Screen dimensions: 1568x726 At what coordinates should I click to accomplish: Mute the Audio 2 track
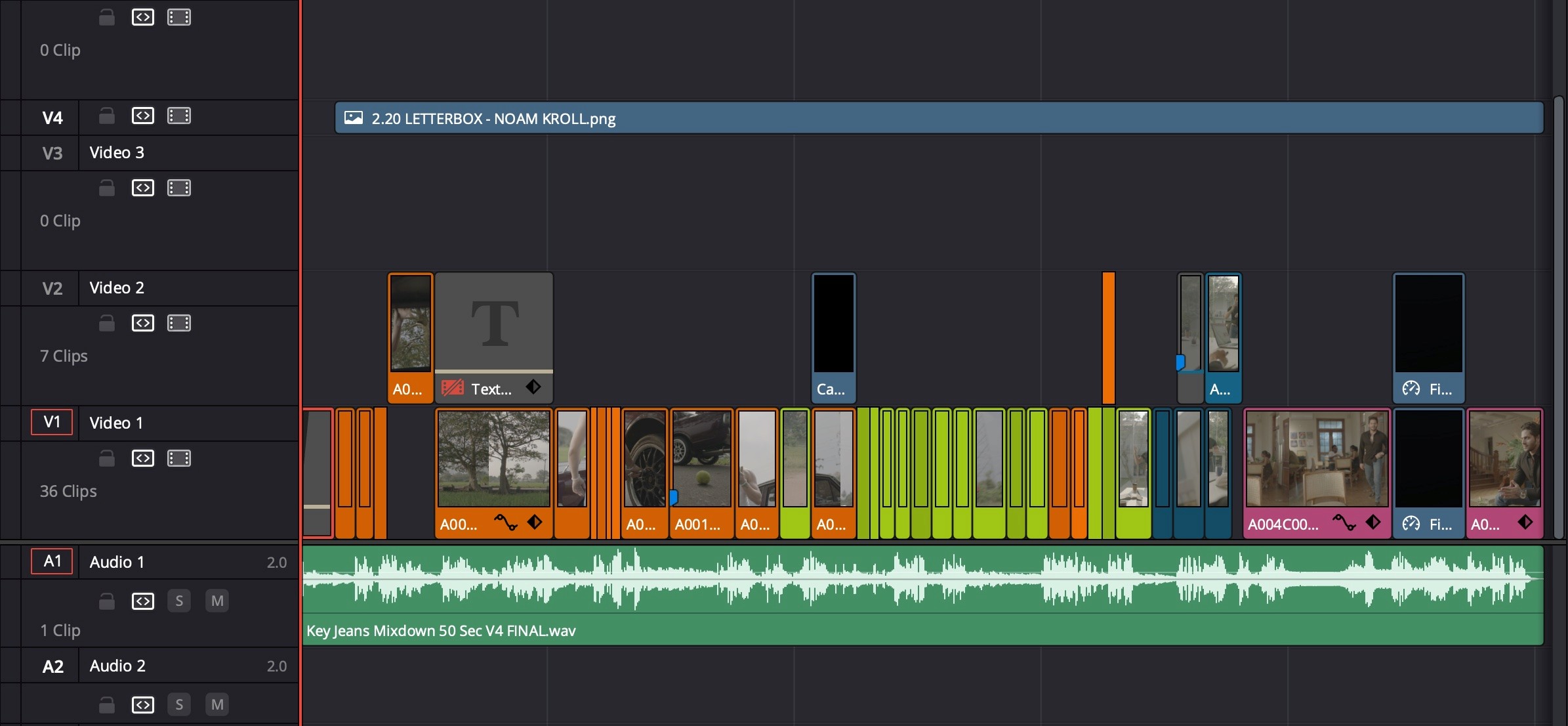[x=217, y=704]
